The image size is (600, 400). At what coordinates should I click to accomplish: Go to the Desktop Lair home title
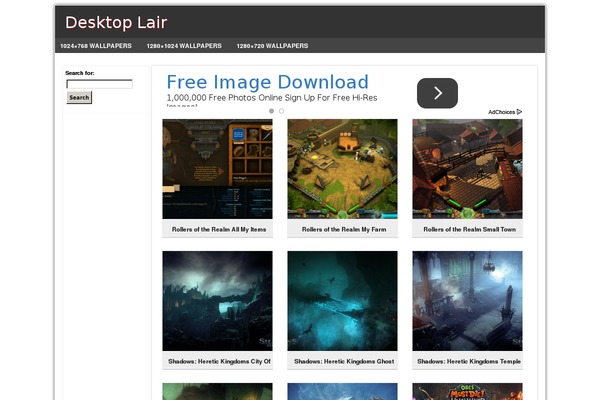[x=116, y=23]
